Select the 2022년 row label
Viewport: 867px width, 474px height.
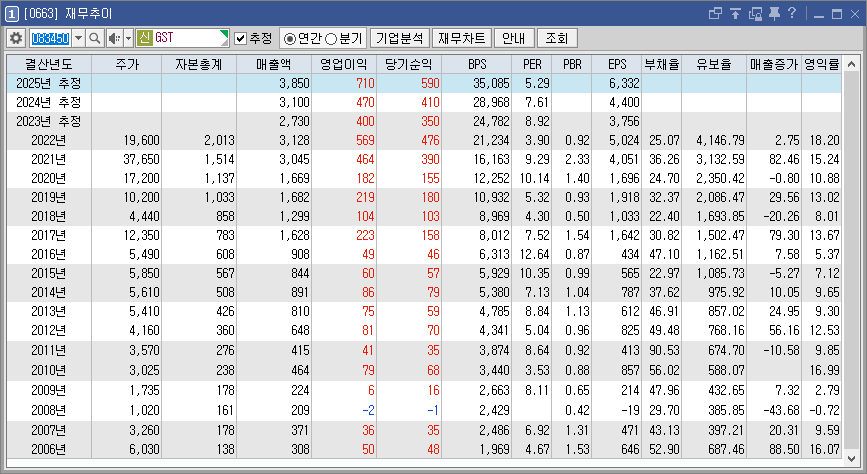tap(49, 140)
